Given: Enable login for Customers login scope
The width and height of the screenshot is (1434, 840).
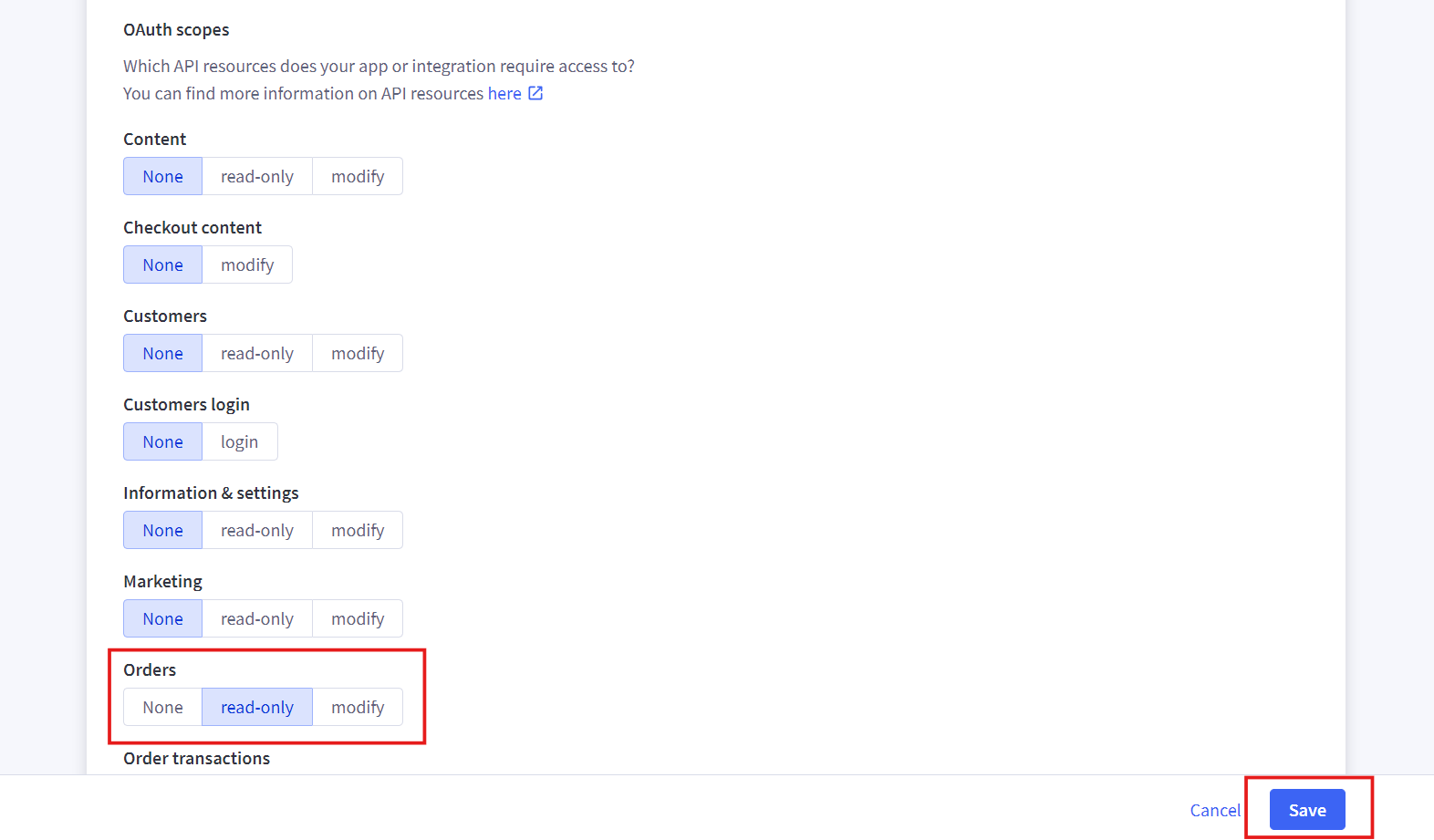Looking at the screenshot, I should pyautogui.click(x=239, y=441).
